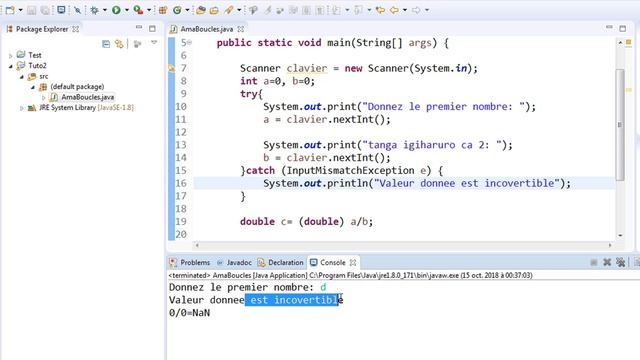This screenshot has height=360, width=640.
Task: Click the horizontal scrollbar right arrow in editor
Action: coord(610,245)
